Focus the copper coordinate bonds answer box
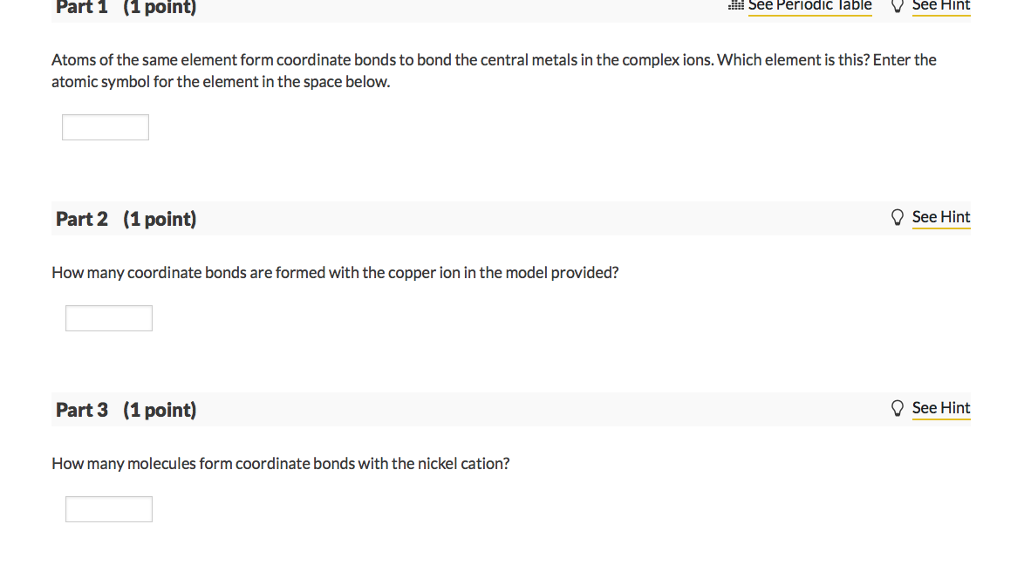The width and height of the screenshot is (1024, 572). [109, 318]
